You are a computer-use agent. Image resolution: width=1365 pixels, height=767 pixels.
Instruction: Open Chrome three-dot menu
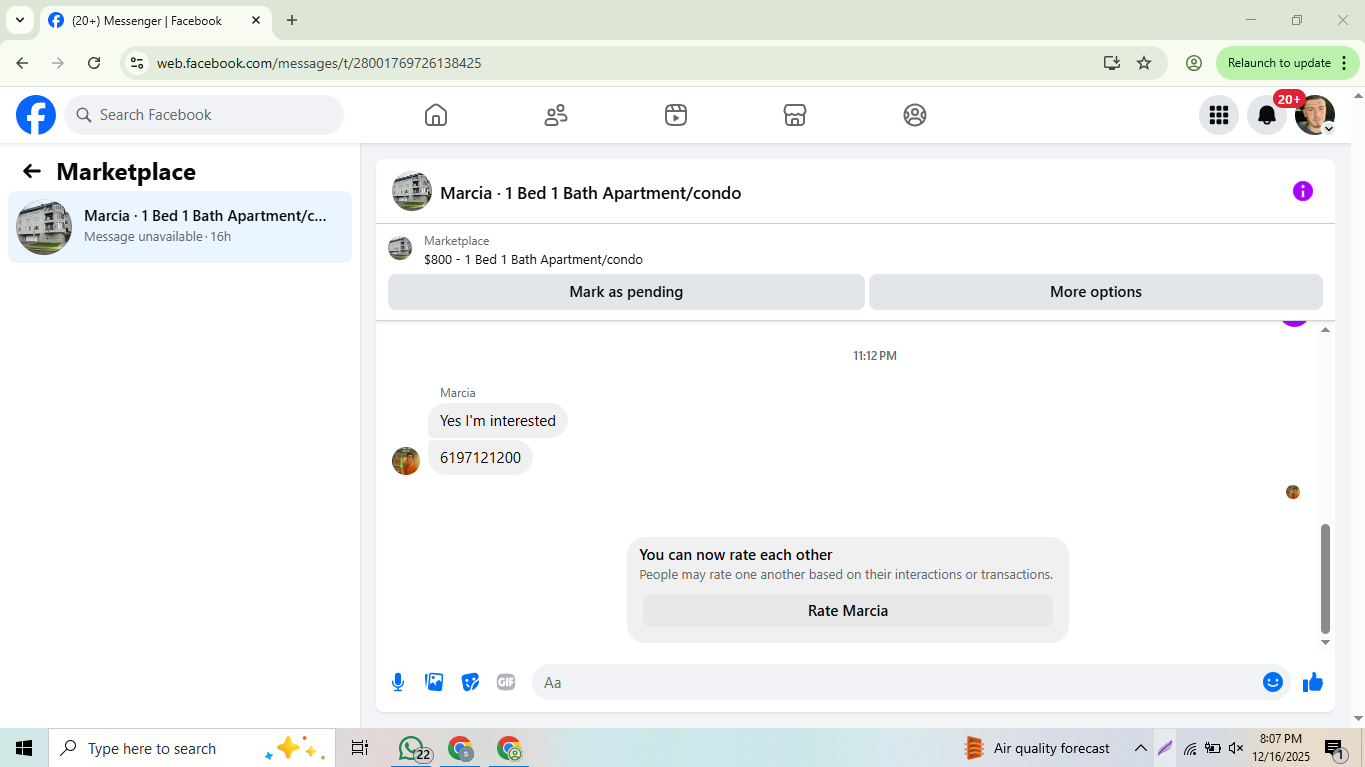coord(1344,63)
